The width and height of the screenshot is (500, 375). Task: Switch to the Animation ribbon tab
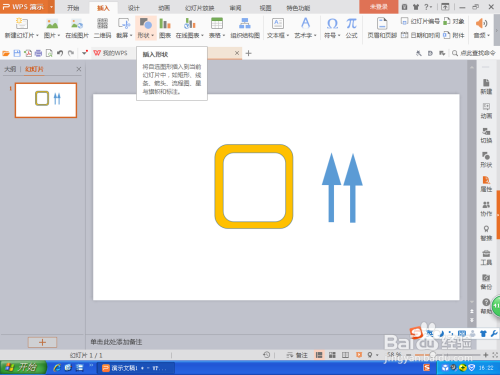164,8
